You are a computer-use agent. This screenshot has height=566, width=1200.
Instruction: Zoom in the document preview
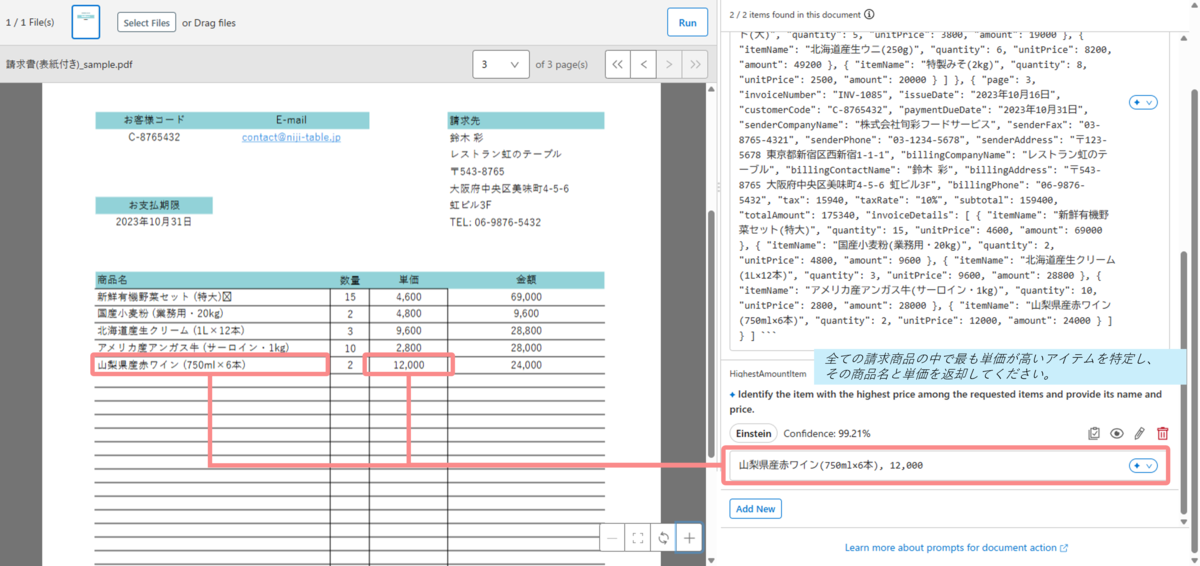pyautogui.click(x=689, y=538)
